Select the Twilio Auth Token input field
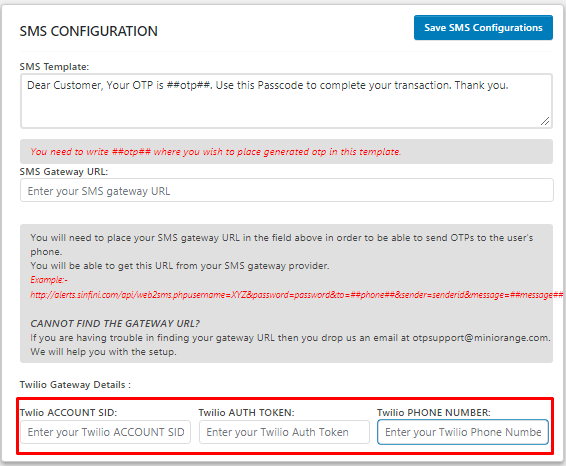 pyautogui.click(x=284, y=432)
